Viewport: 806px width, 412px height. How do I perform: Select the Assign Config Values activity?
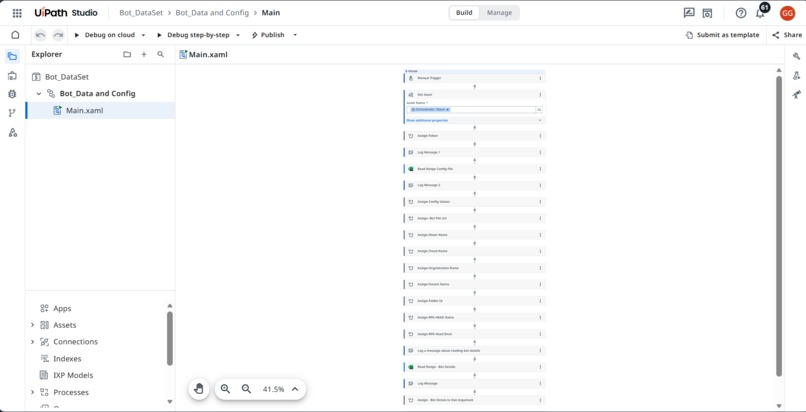coord(474,201)
